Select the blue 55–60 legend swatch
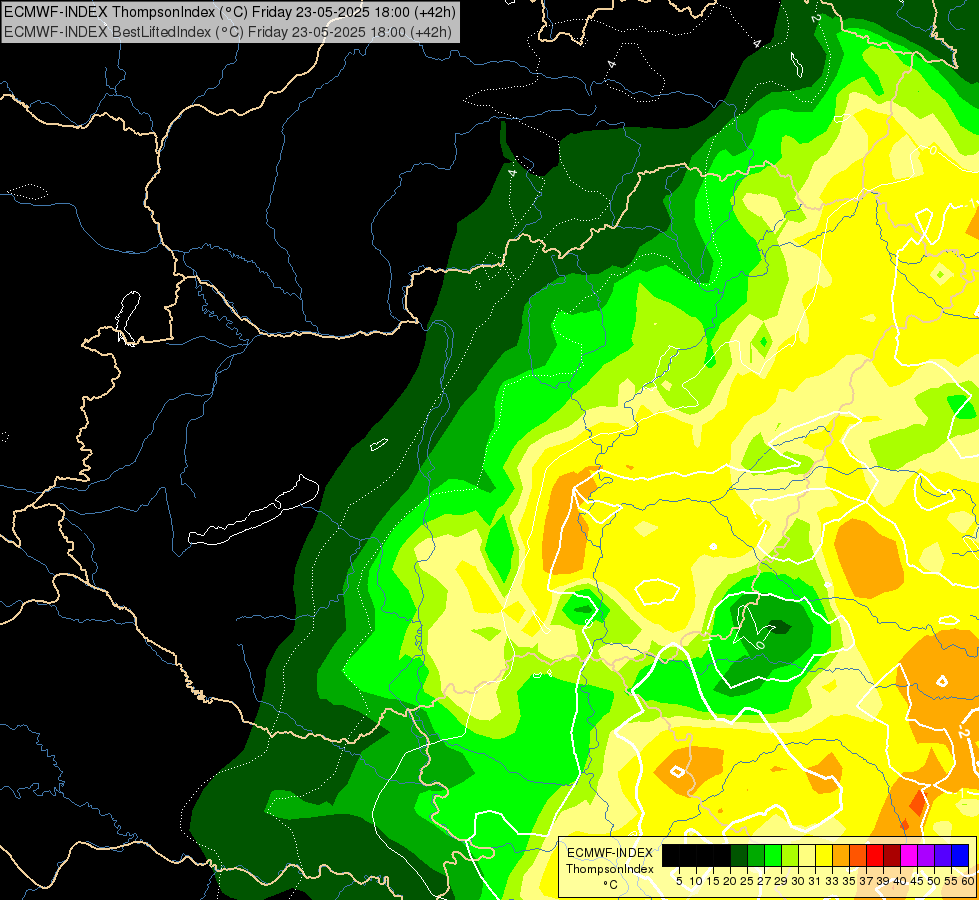Viewport: 979px width, 900px height. [960, 855]
